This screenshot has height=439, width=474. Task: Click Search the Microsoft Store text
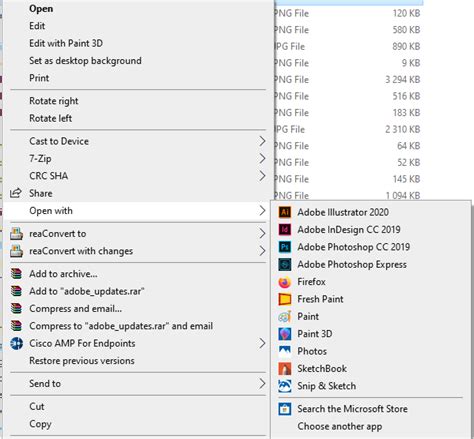pyautogui.click(x=352, y=409)
